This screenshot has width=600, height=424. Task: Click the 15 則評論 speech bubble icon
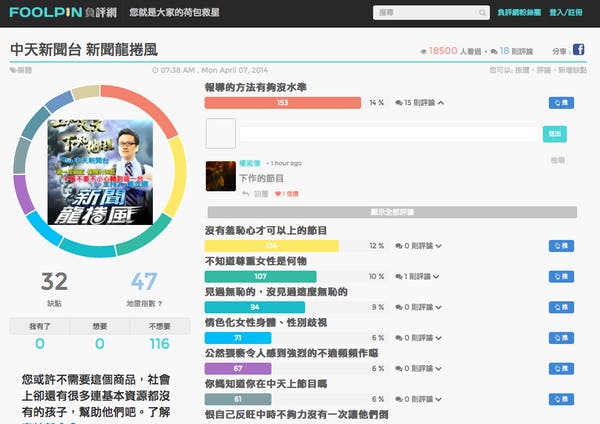(399, 103)
